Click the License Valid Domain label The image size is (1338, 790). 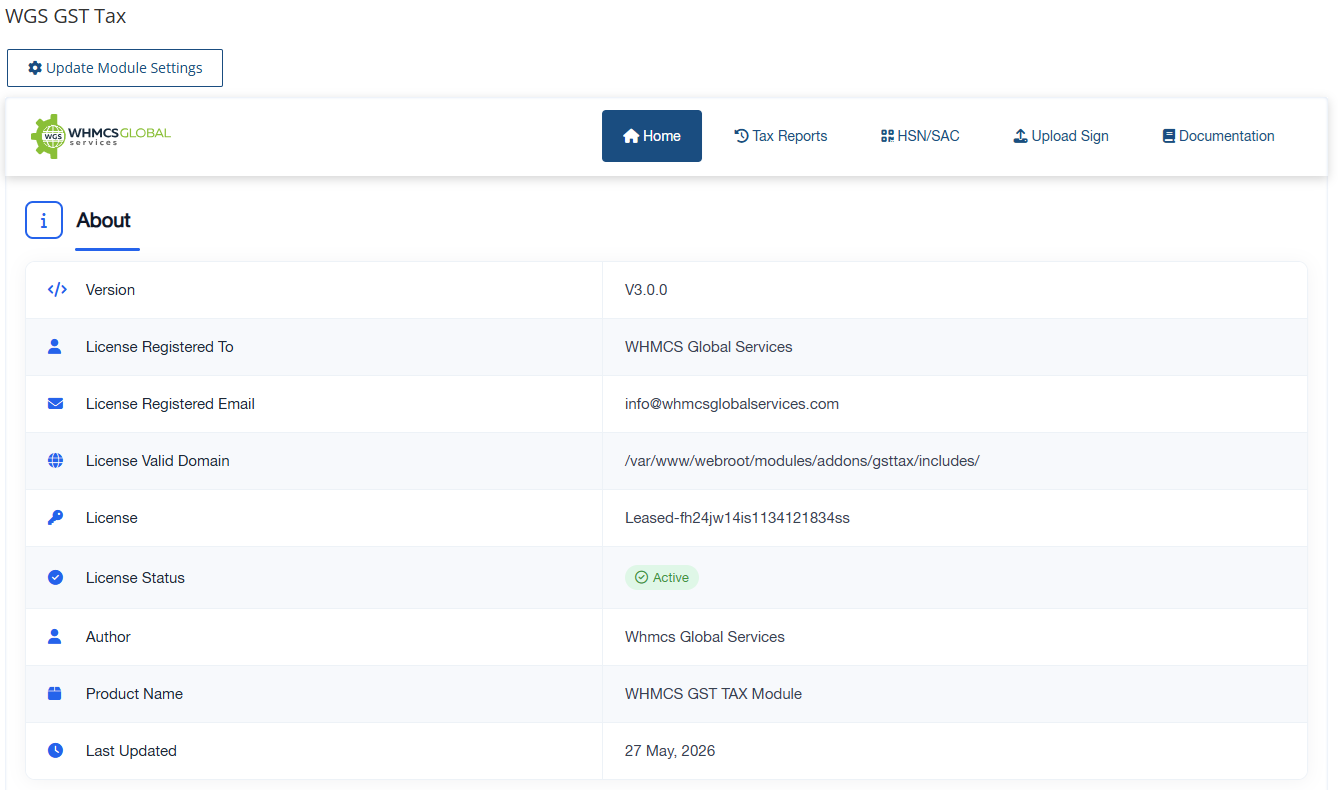(158, 461)
